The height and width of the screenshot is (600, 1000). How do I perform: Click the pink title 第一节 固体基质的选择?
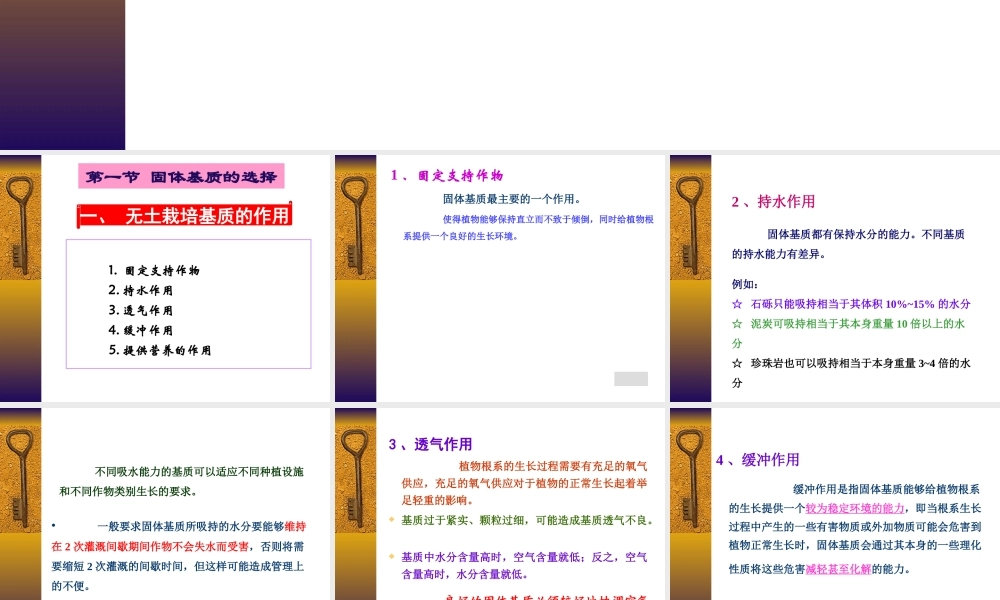pos(183,176)
